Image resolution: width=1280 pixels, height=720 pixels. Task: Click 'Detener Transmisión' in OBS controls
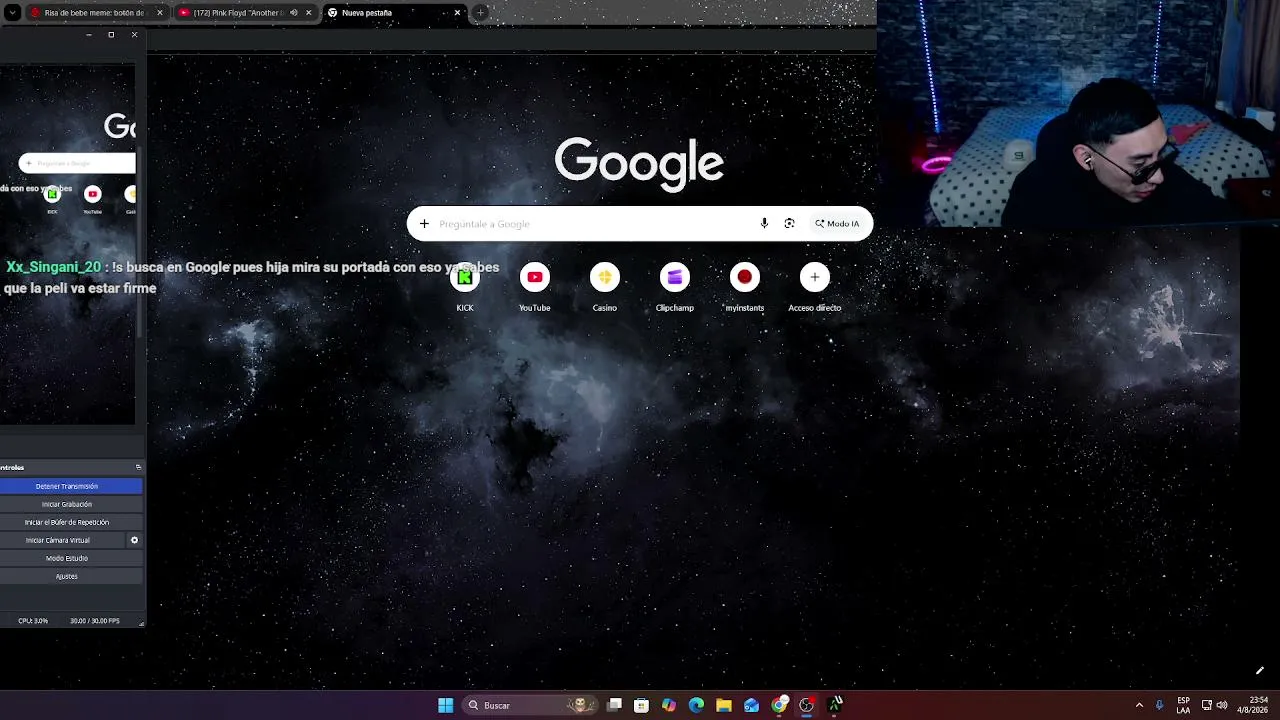pos(67,486)
